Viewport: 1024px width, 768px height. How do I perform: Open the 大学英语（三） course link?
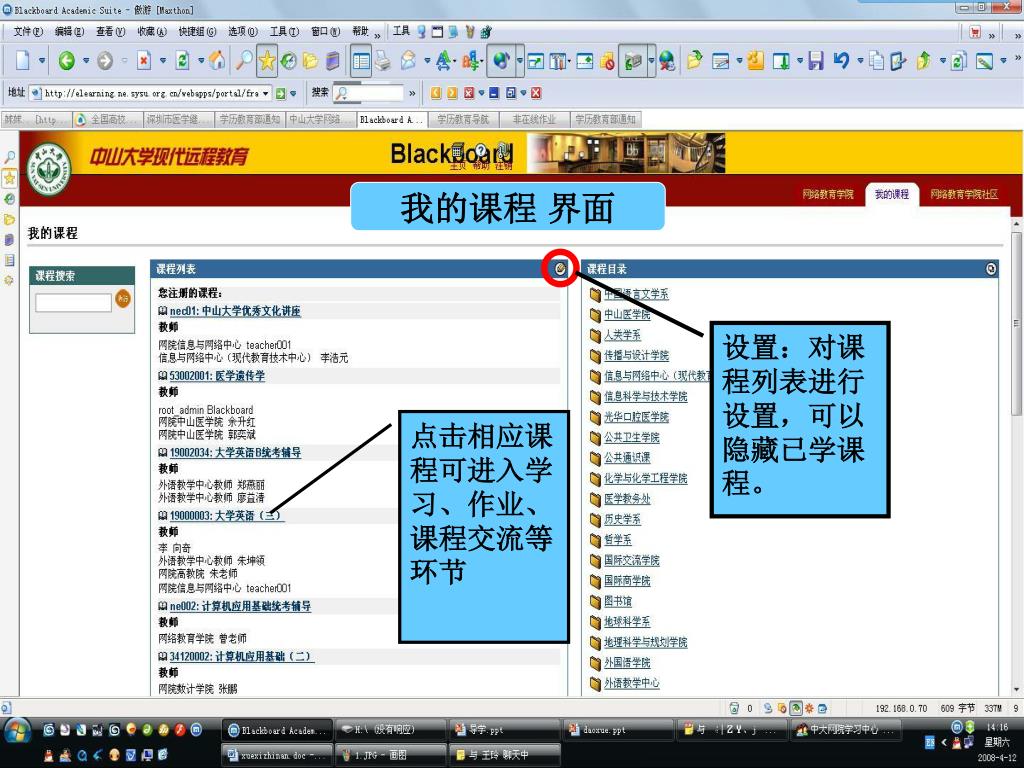(226, 516)
